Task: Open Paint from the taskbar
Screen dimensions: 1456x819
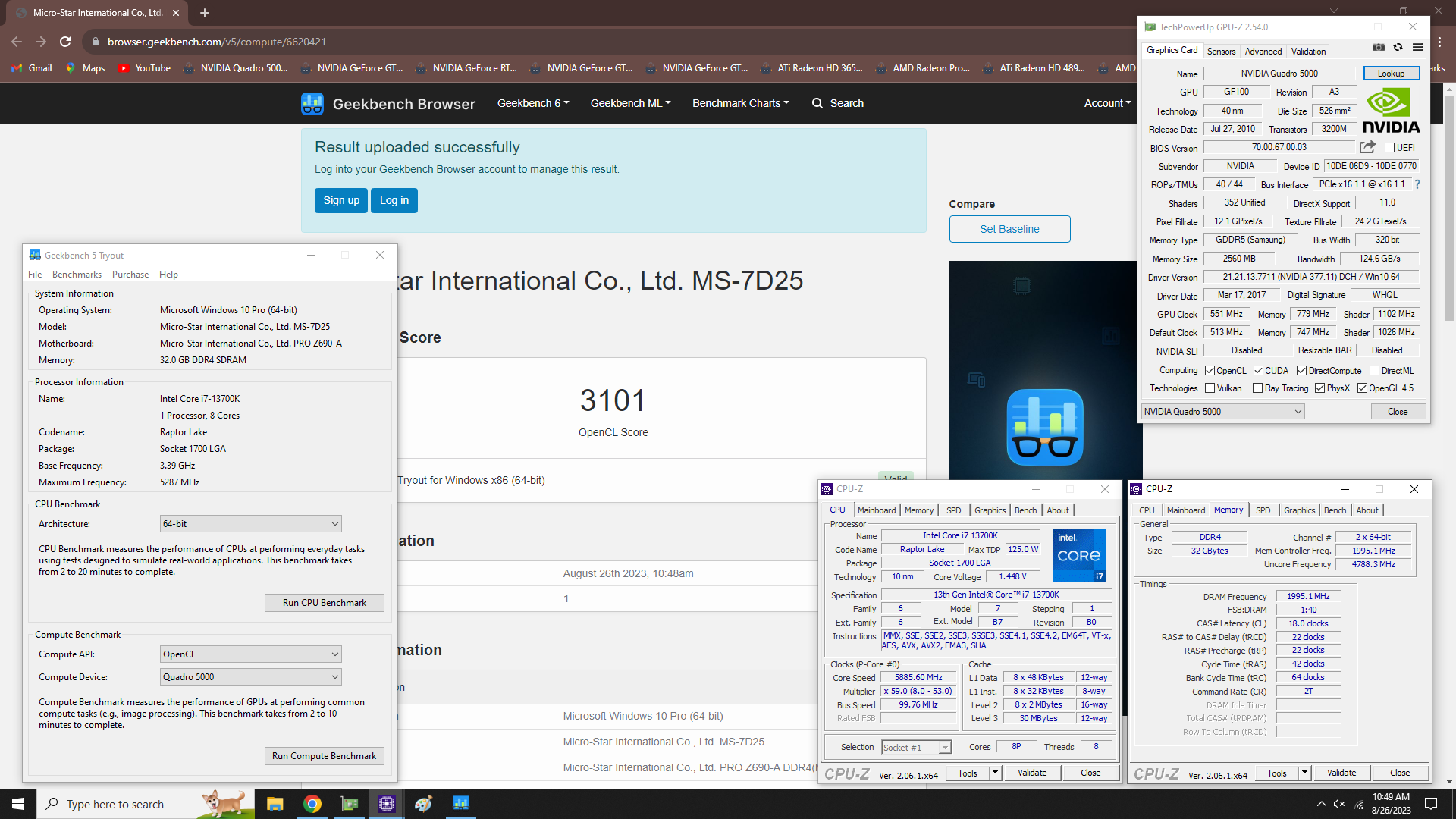Action: [423, 804]
